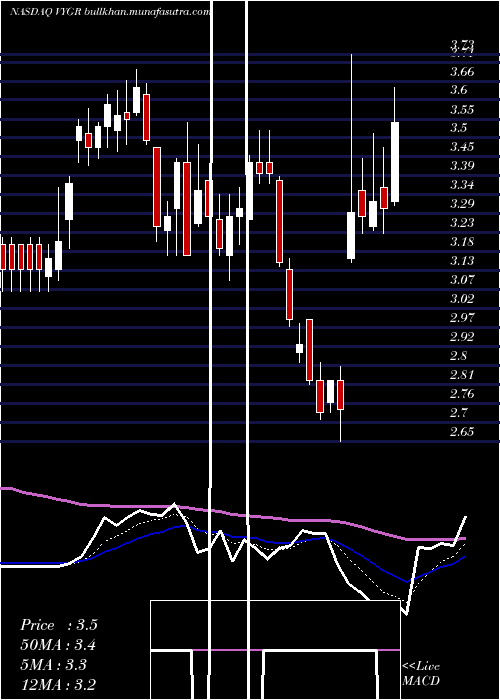
Task: Click the 2.97 price axis label
Action: pyautogui.click(x=462, y=318)
